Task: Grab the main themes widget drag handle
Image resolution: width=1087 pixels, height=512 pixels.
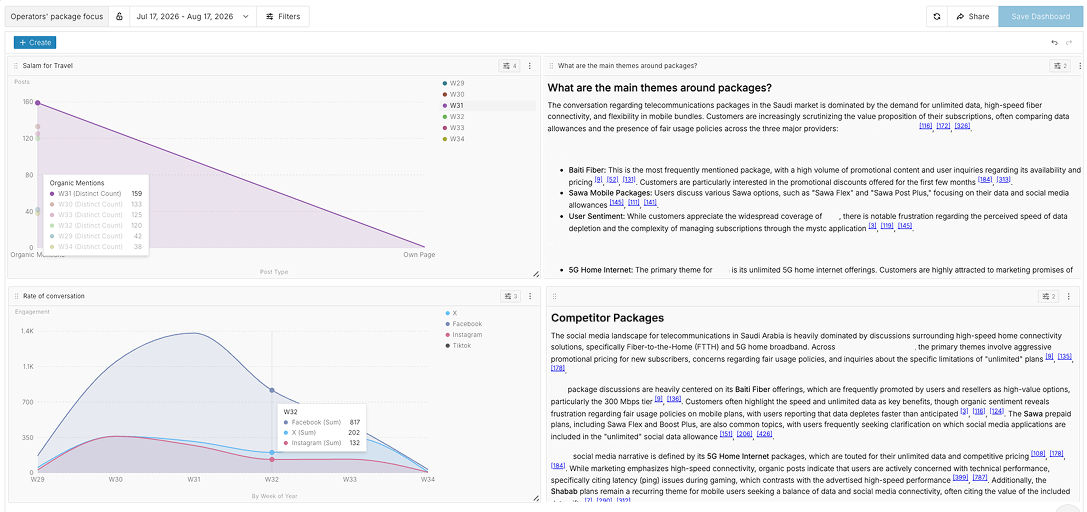Action: 552,66
